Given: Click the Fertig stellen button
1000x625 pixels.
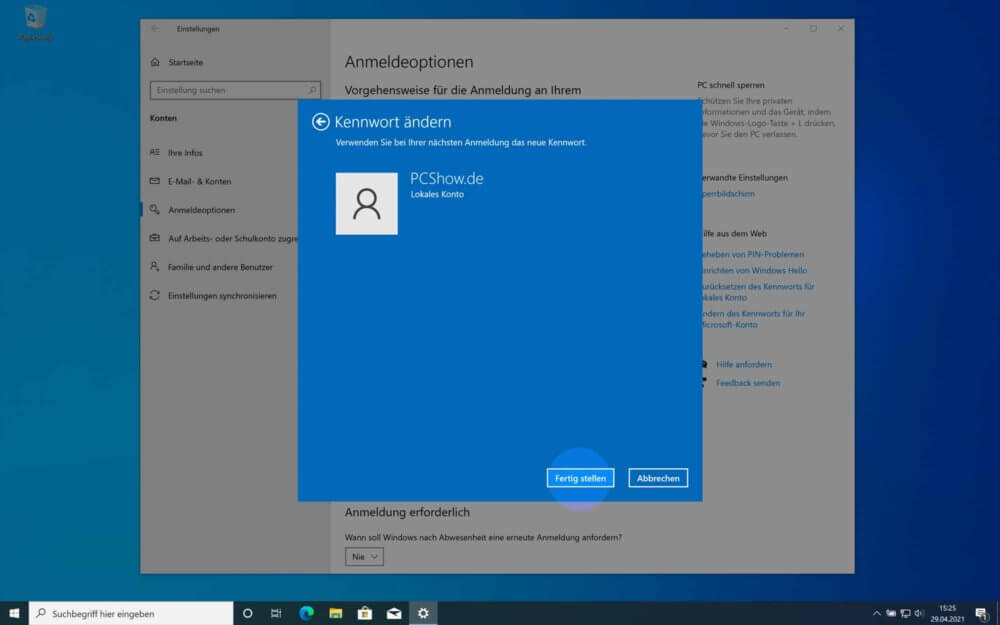Looking at the screenshot, I should (580, 478).
